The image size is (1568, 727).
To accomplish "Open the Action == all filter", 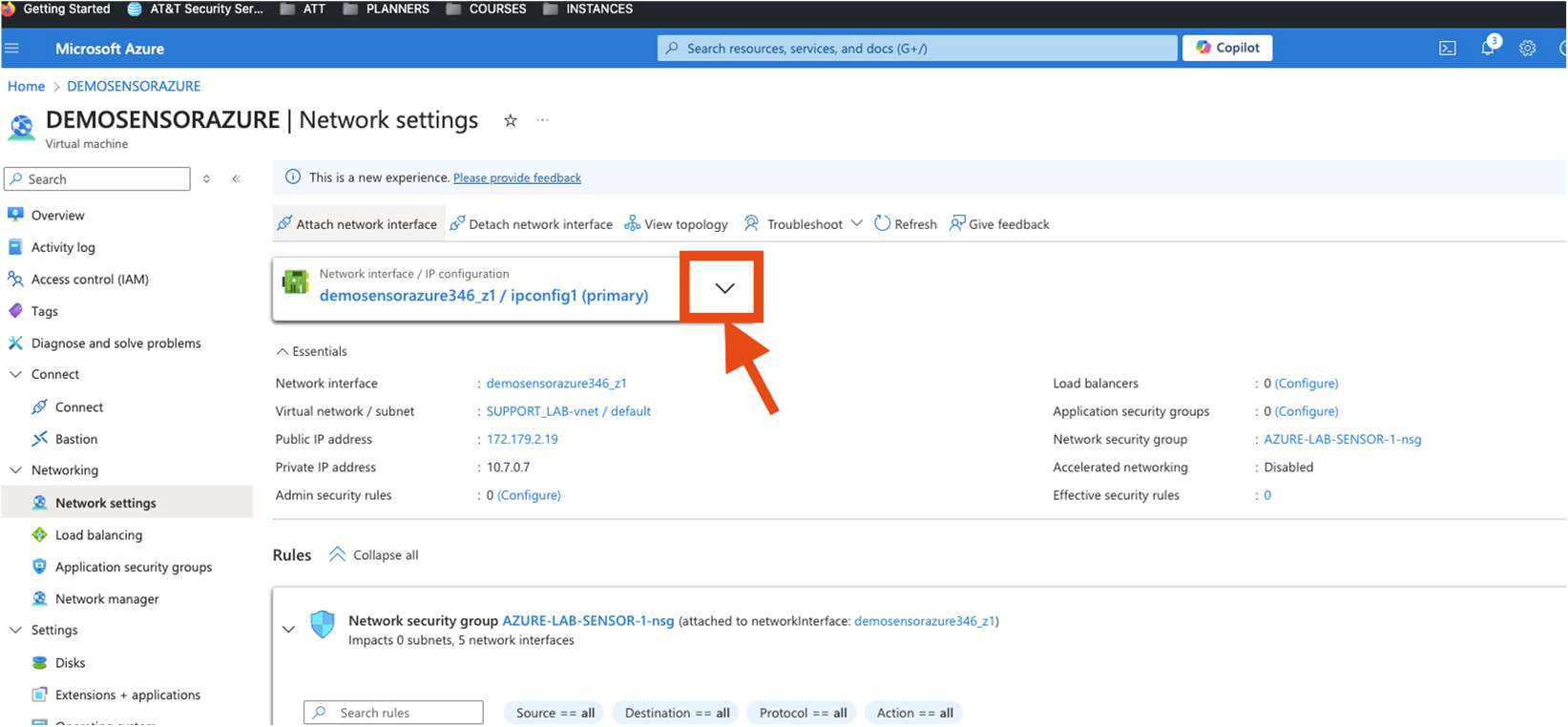I will pyautogui.click(x=914, y=713).
